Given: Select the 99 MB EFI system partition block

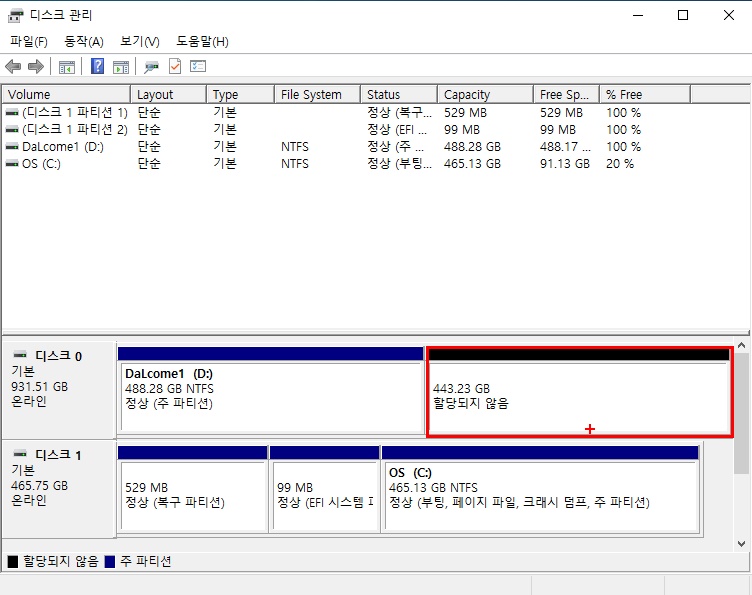Looking at the screenshot, I should 325,489.
